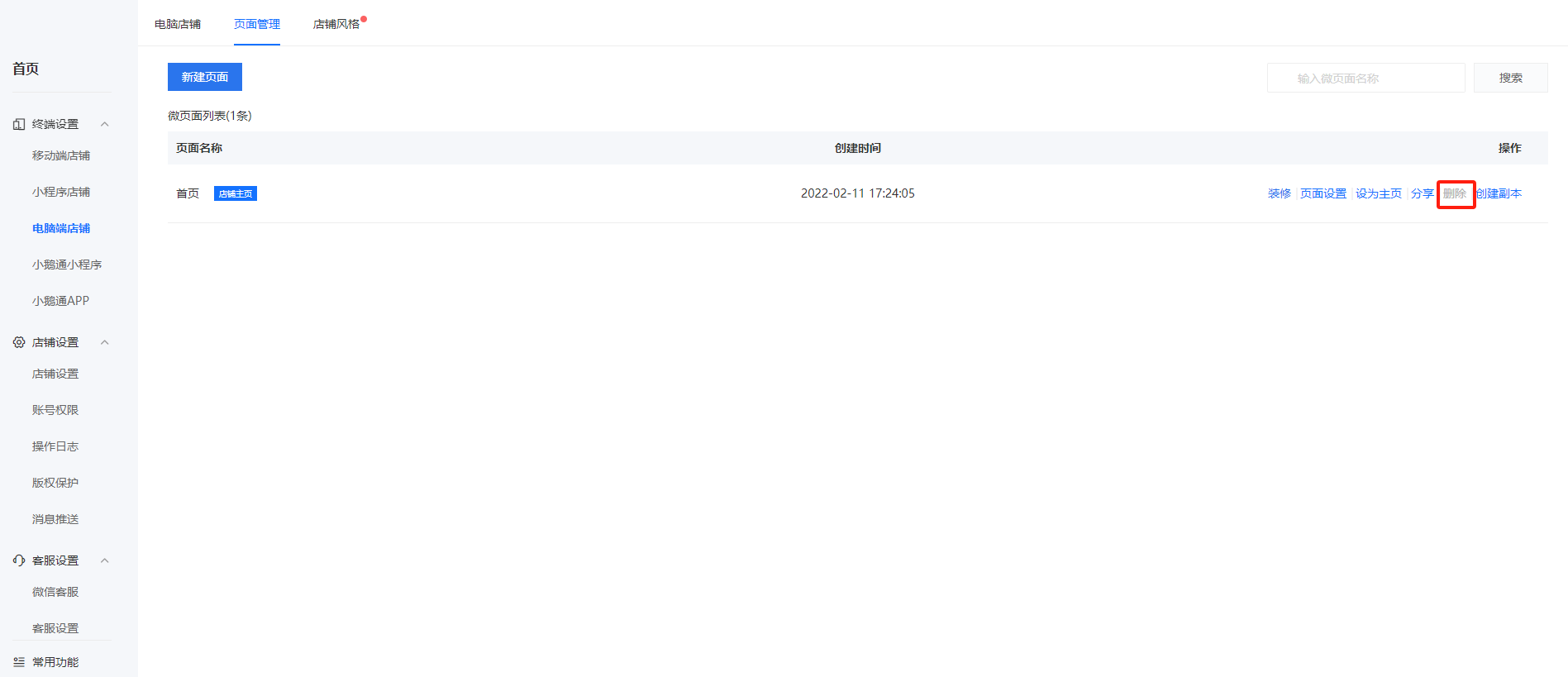Screen dimensions: 1568x677
Task: Switch to the 电脑店铺 tab
Action: [178, 24]
